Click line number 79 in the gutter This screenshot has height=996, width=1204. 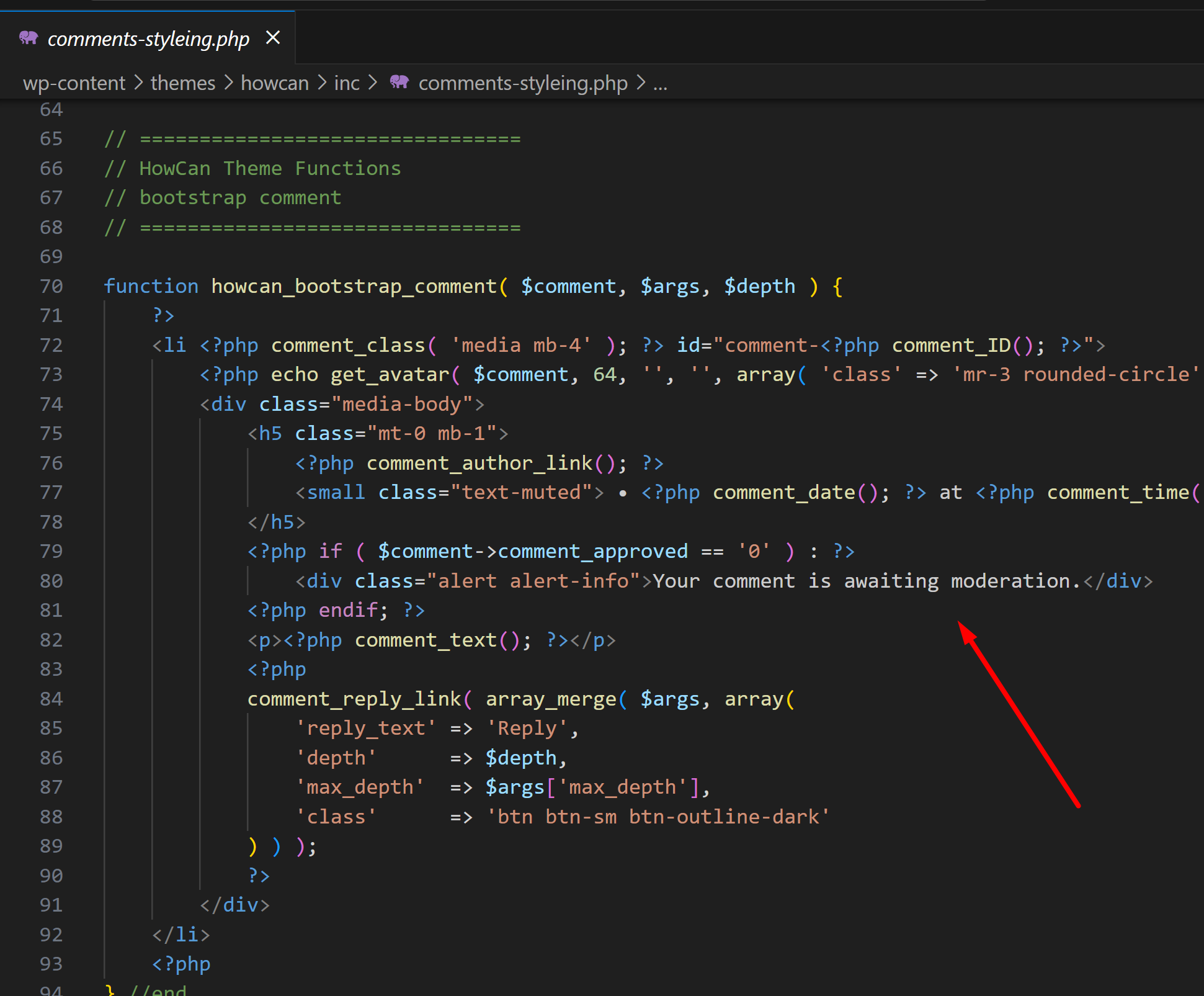(51, 551)
